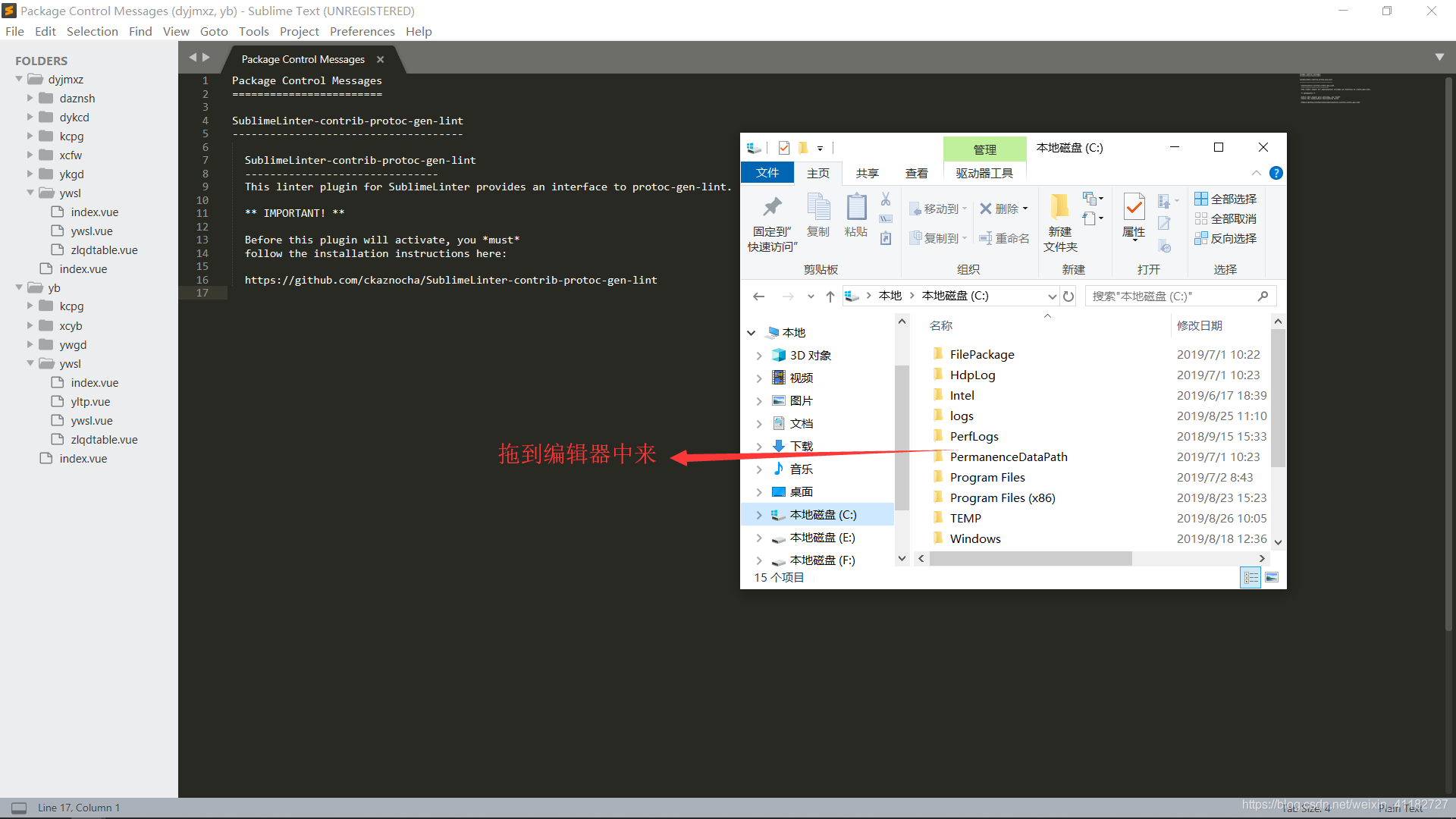Switch Explorer to large icons view
The image size is (1456, 819).
pos(1272,578)
